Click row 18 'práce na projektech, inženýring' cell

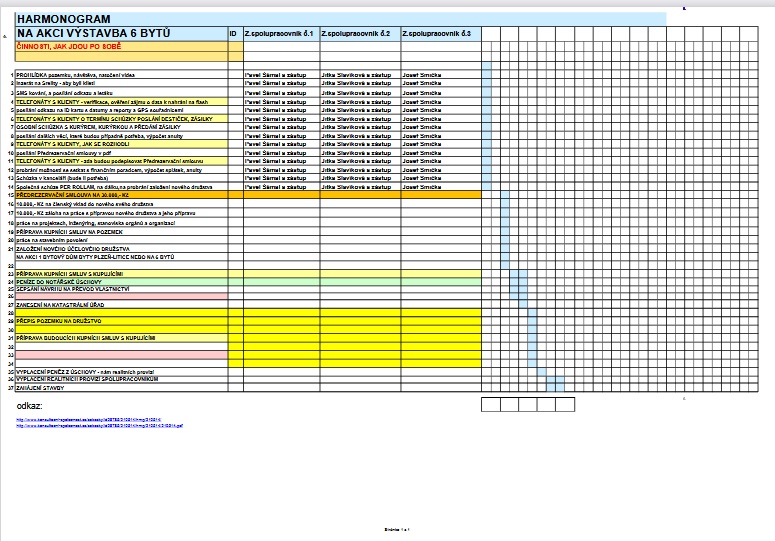tap(122, 223)
